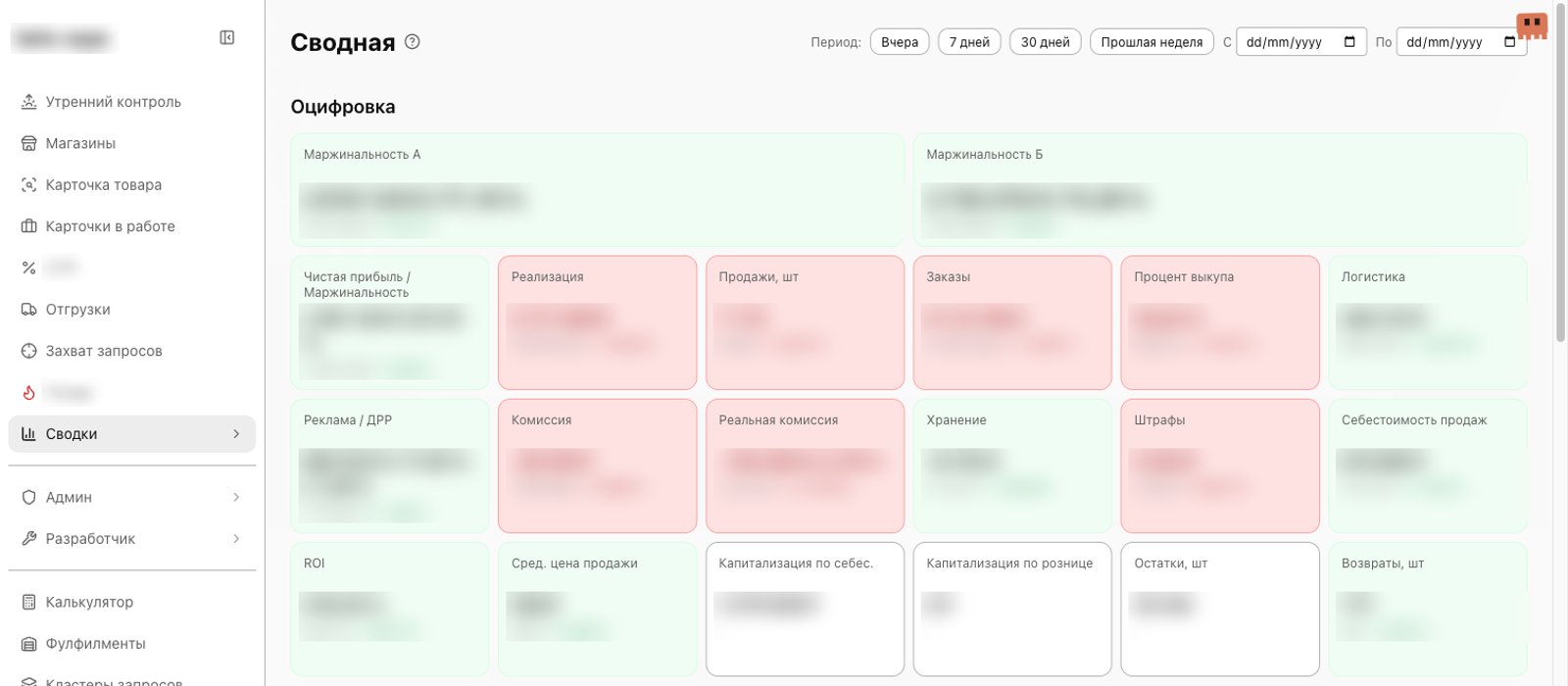Expand the Админ submenu chevron
This screenshot has width=1568, height=686.
236,497
